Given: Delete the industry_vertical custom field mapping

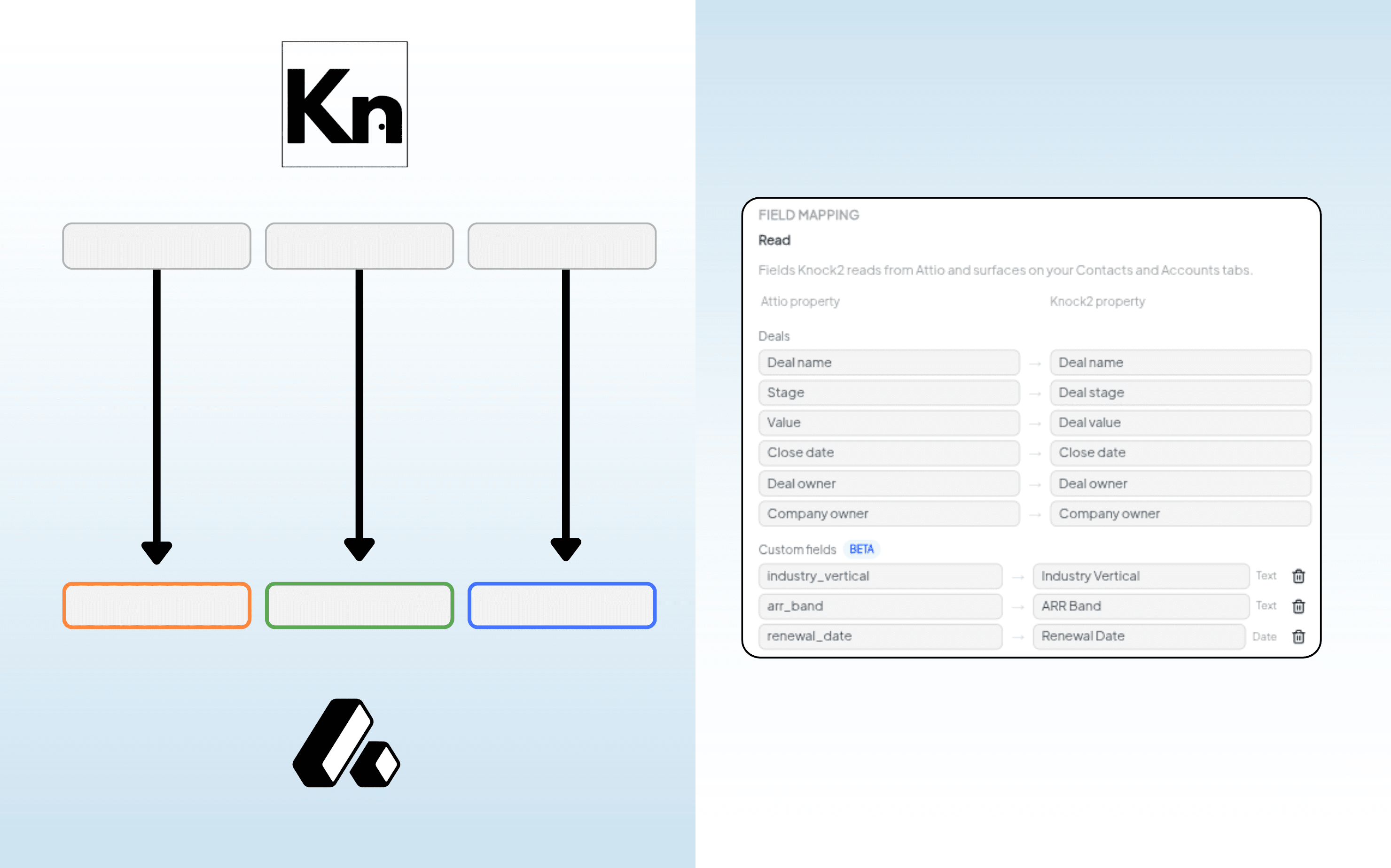Looking at the screenshot, I should pos(1298,576).
